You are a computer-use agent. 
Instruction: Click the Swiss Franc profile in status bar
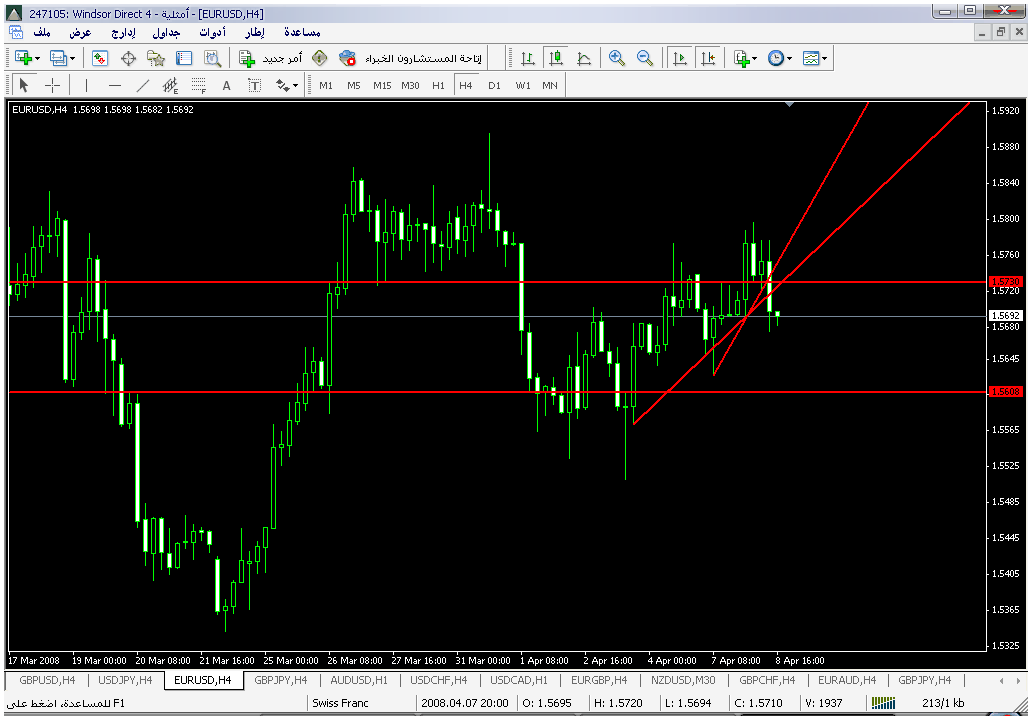tap(340, 703)
